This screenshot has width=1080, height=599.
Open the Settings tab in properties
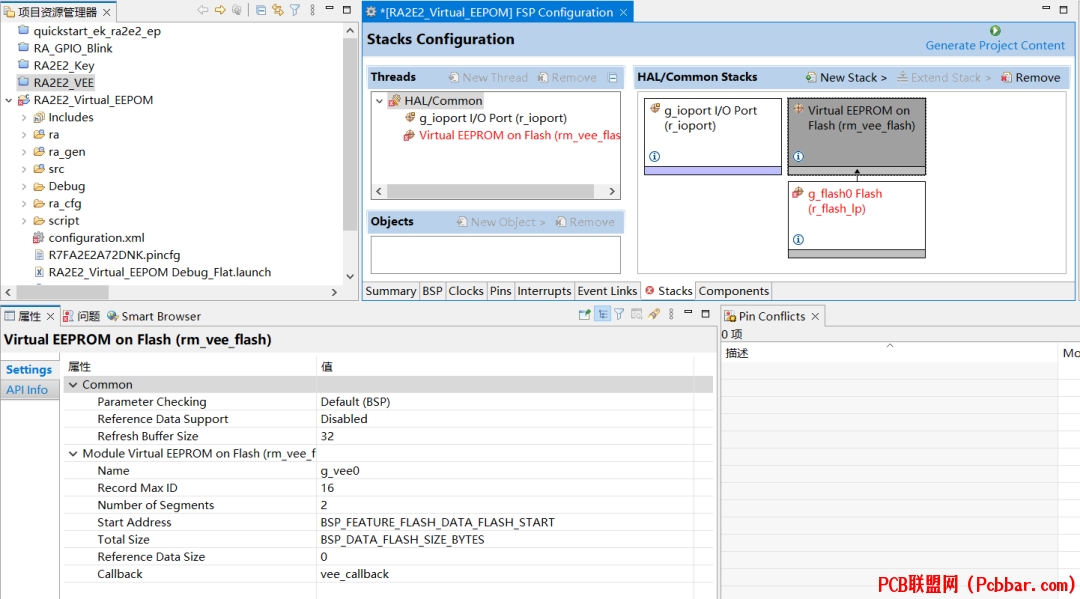click(x=29, y=370)
